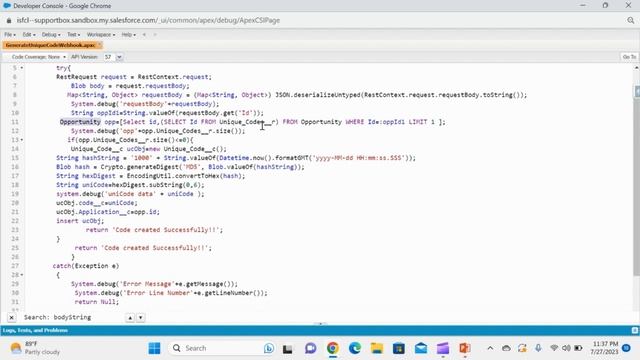Click line number 15 in the gutter
The image size is (640, 360).
pyautogui.click(x=15, y=158)
